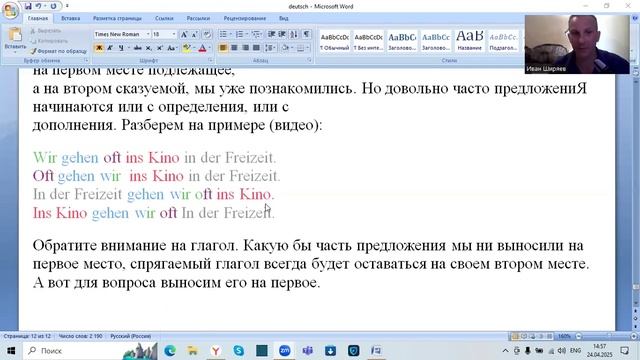Open Windows Start menu
Viewport: 640px width, 360px height.
pyautogui.click(x=11, y=351)
